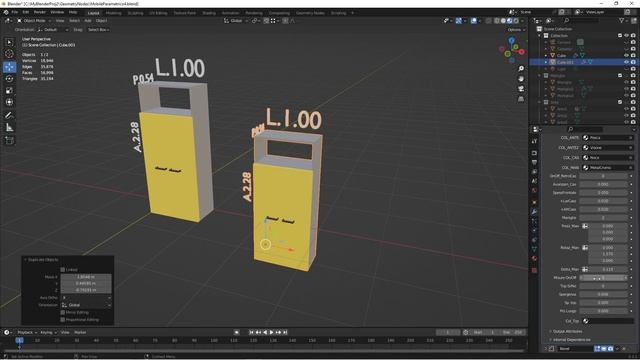Viewport: 640px width, 360px height.
Task: Open the File menu
Action: click(15, 12)
